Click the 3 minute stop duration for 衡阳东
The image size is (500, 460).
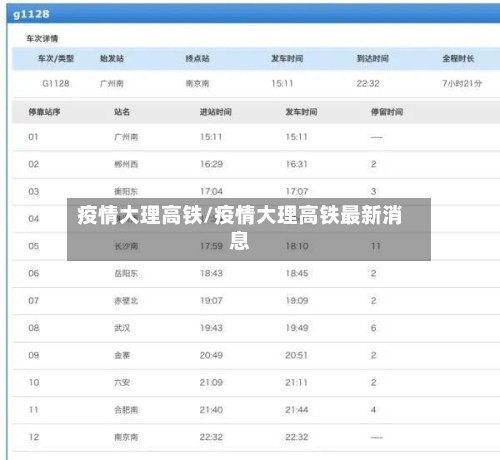[374, 192]
